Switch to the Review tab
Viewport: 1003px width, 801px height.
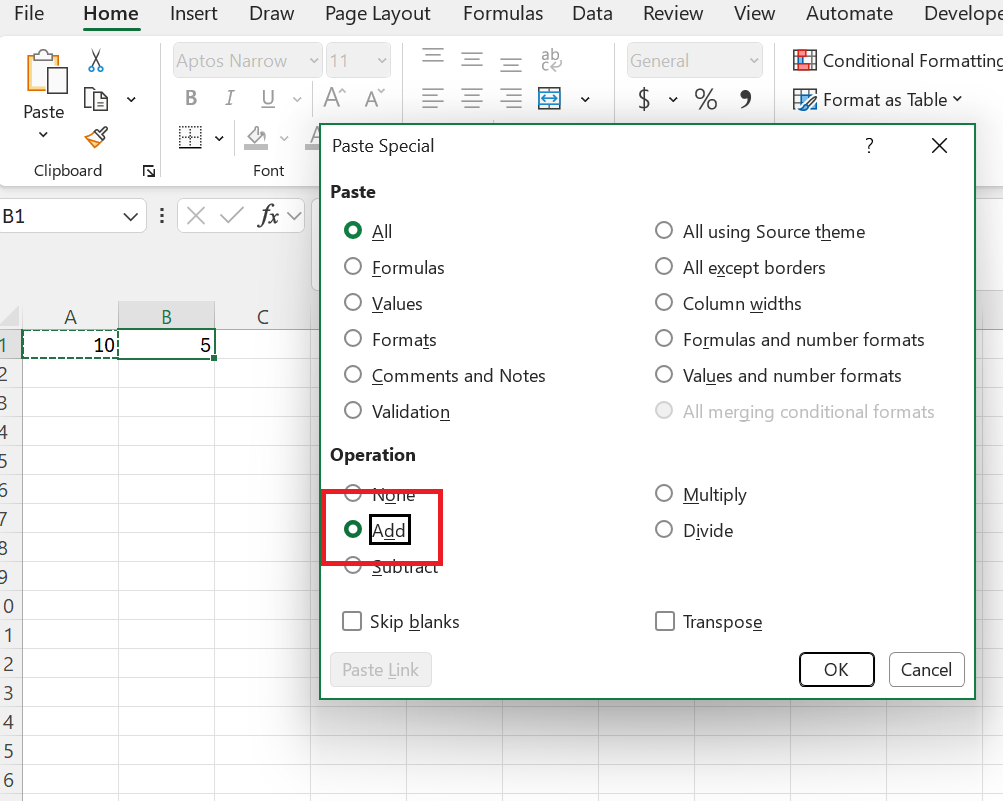tap(673, 13)
